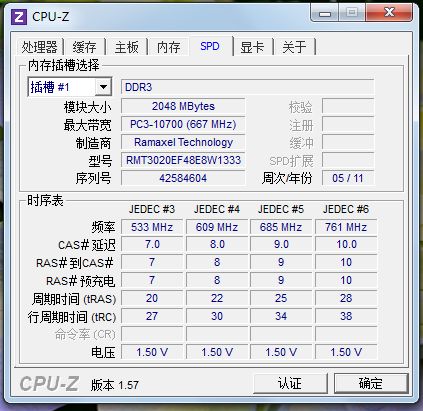The width and height of the screenshot is (423, 411).
Task: Click the JEDEC #6 column header
Action: (346, 209)
